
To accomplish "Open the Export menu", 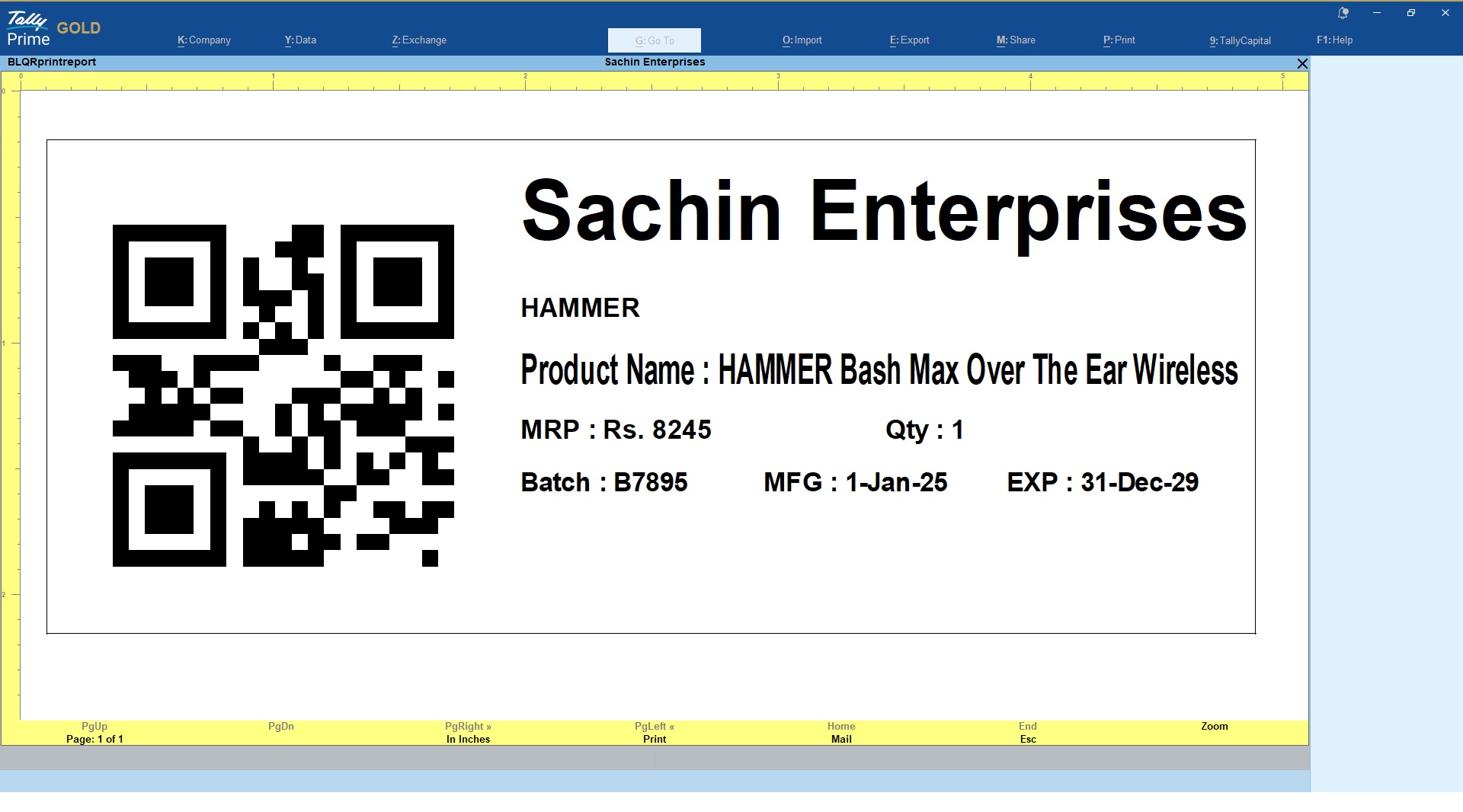I will tap(909, 40).
